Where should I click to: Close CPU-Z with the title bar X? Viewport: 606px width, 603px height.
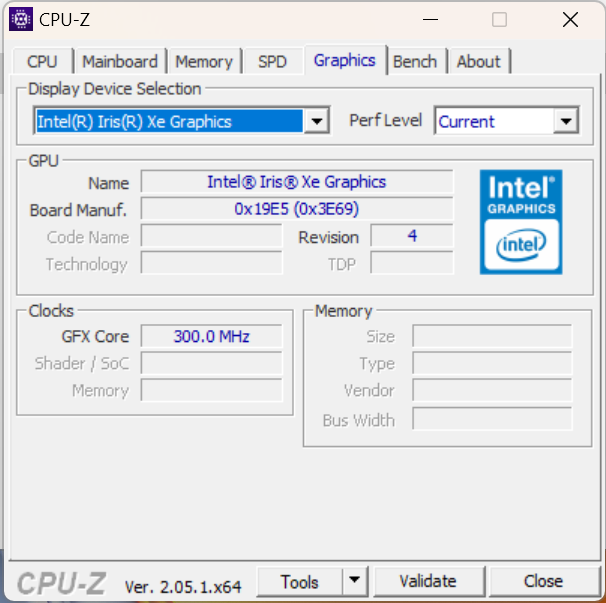570,19
